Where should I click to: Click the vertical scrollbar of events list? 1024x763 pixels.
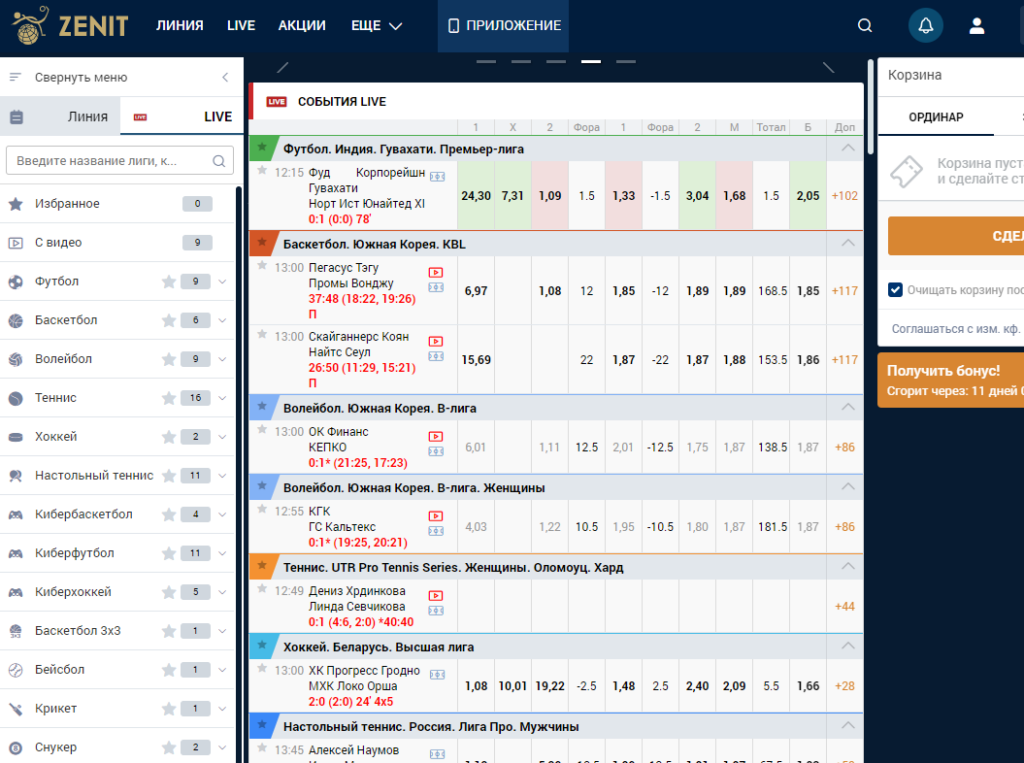tap(870, 108)
